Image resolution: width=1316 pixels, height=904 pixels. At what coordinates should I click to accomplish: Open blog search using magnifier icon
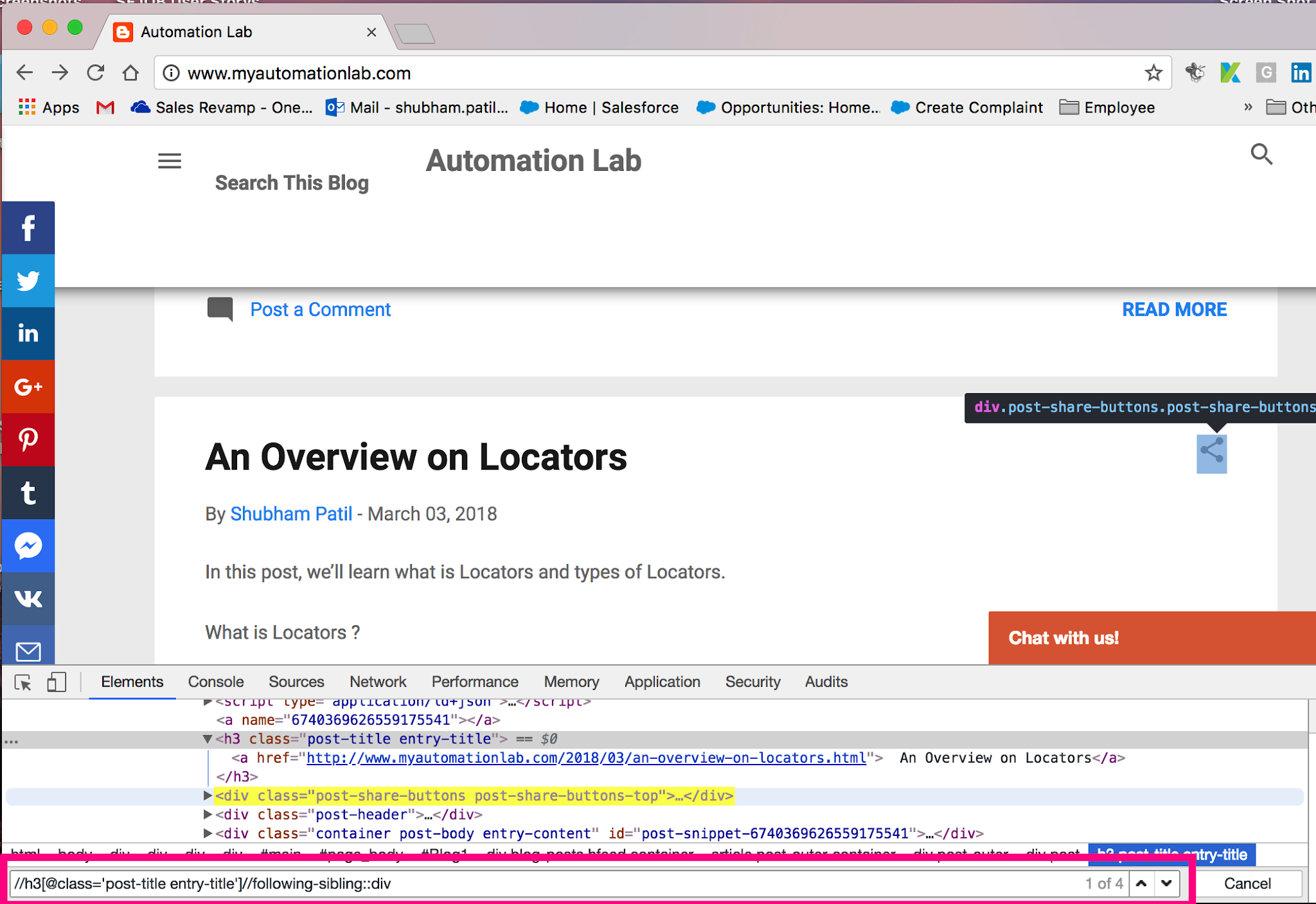tap(1261, 155)
